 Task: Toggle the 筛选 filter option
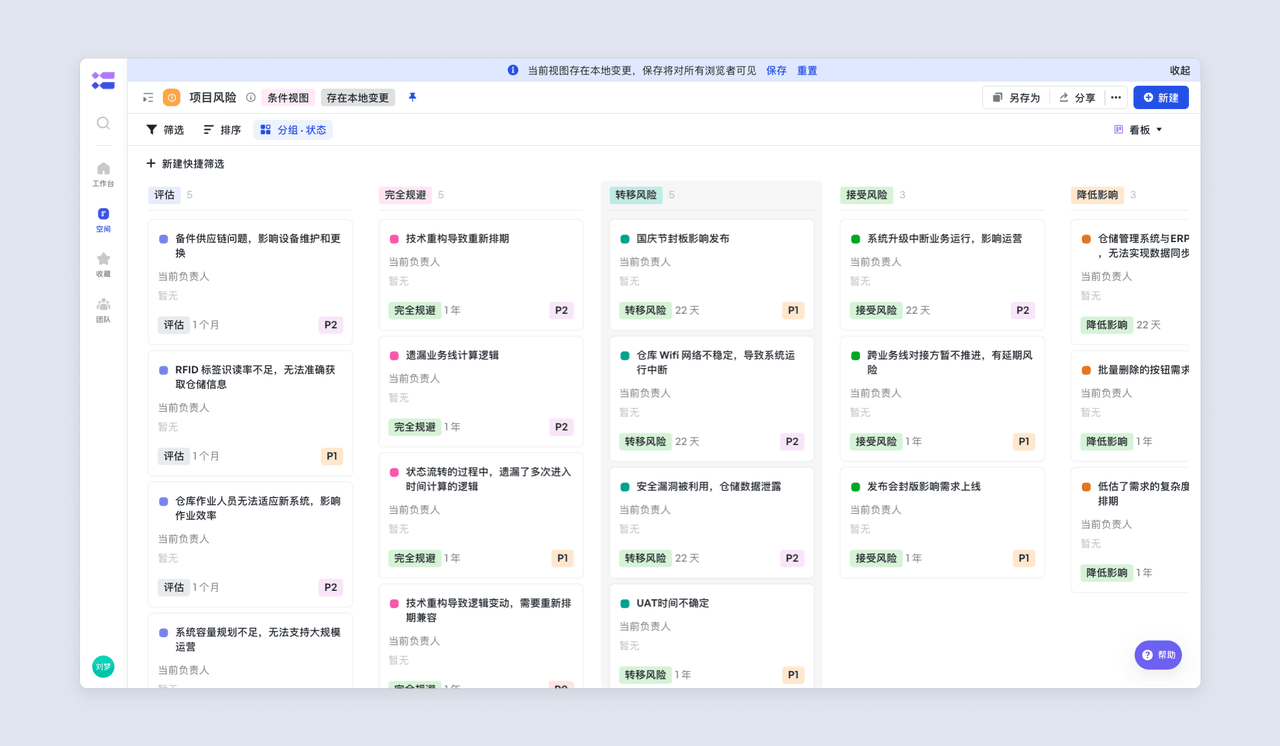point(165,130)
